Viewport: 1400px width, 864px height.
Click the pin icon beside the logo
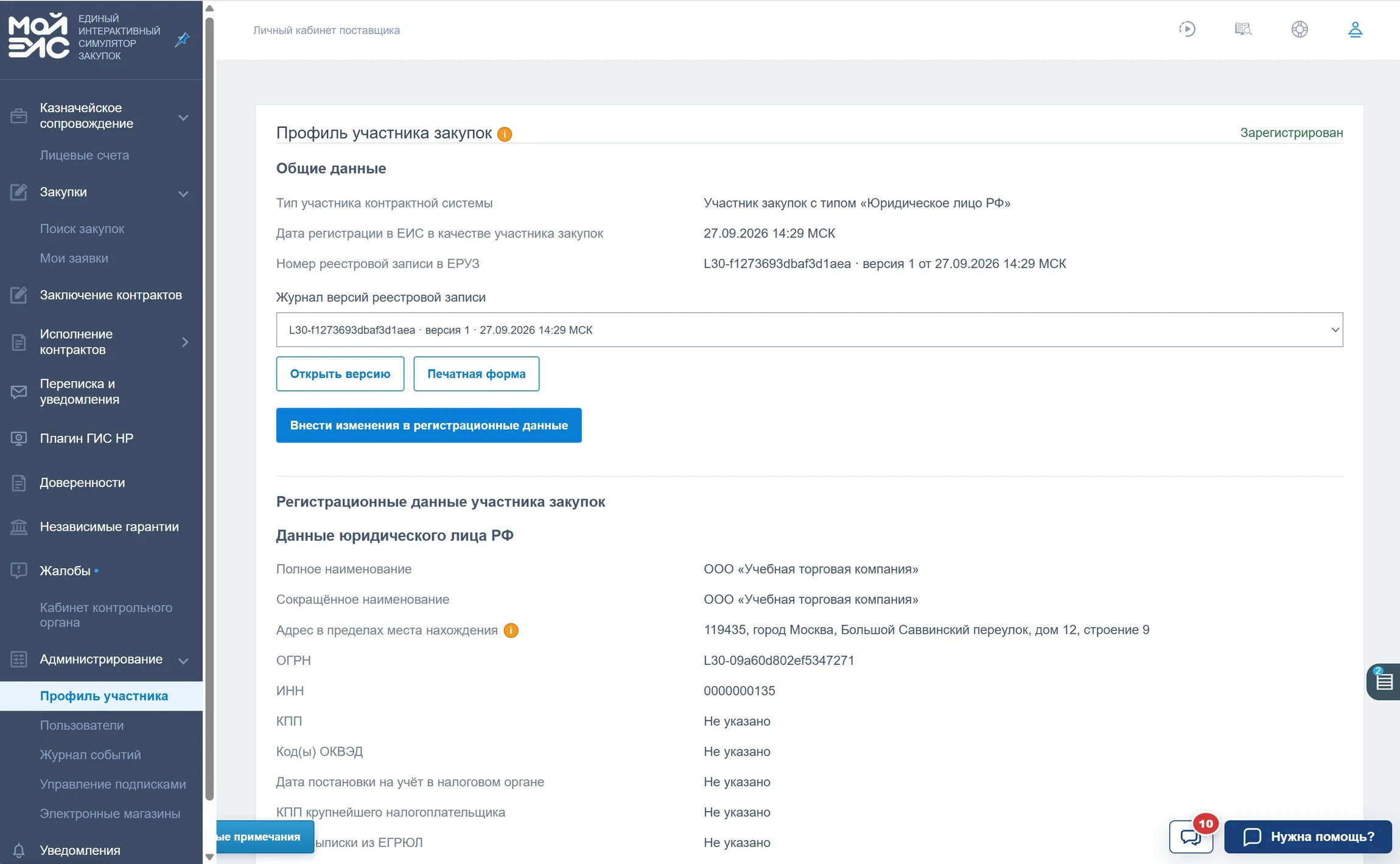(x=182, y=40)
